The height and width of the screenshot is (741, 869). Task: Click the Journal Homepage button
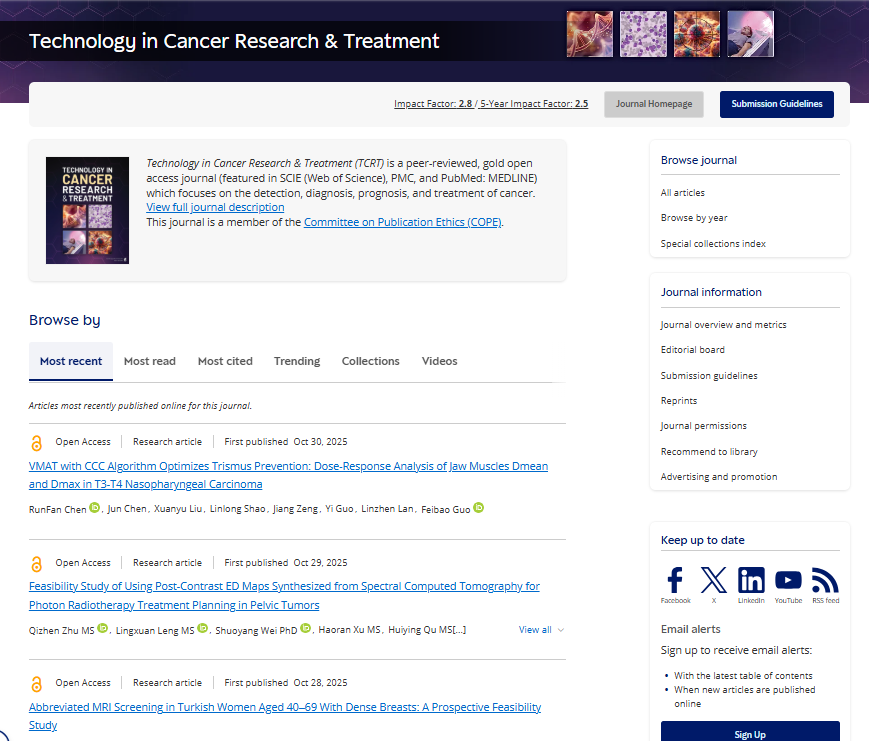coord(653,104)
